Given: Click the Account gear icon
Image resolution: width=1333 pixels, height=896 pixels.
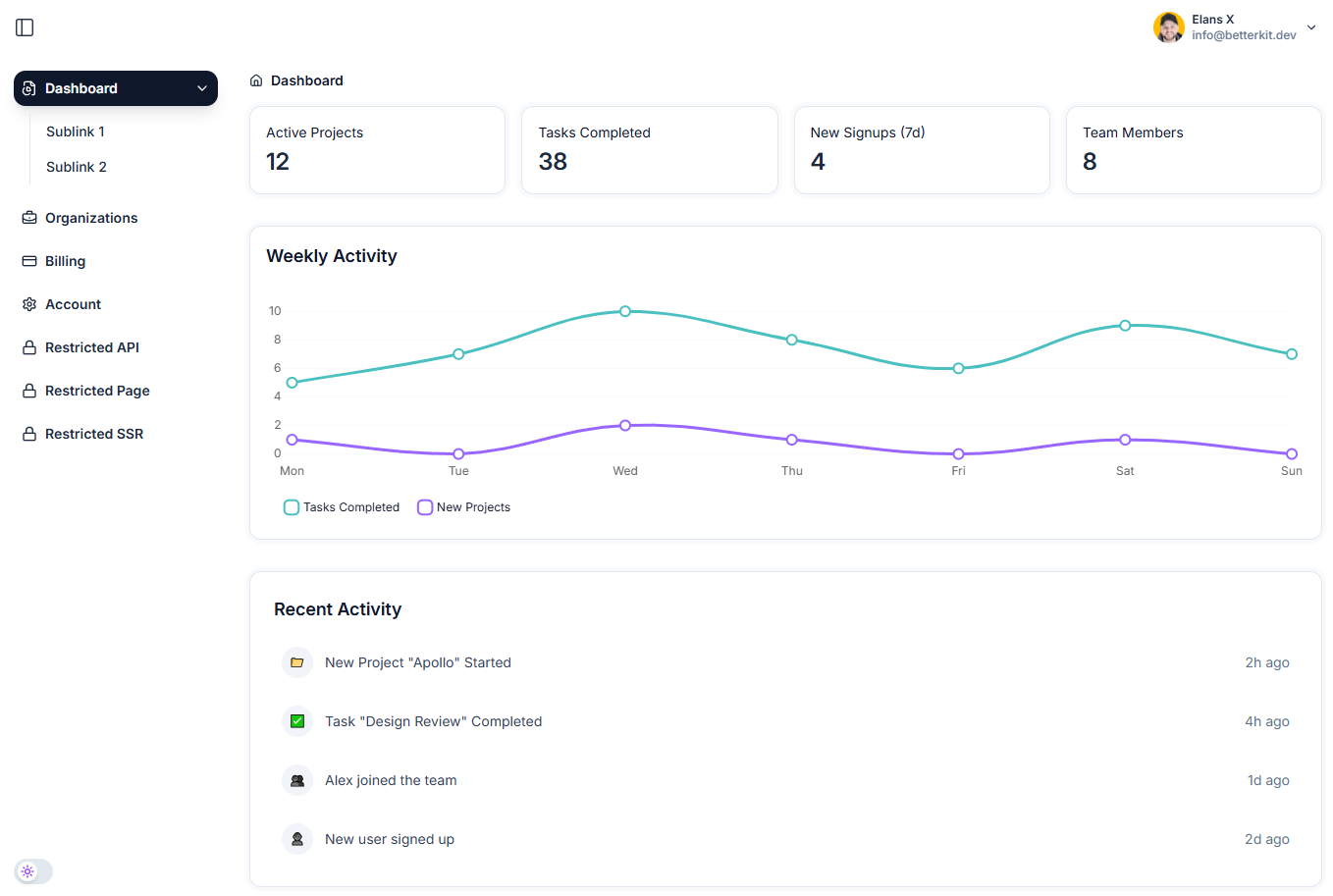Looking at the screenshot, I should pyautogui.click(x=29, y=304).
